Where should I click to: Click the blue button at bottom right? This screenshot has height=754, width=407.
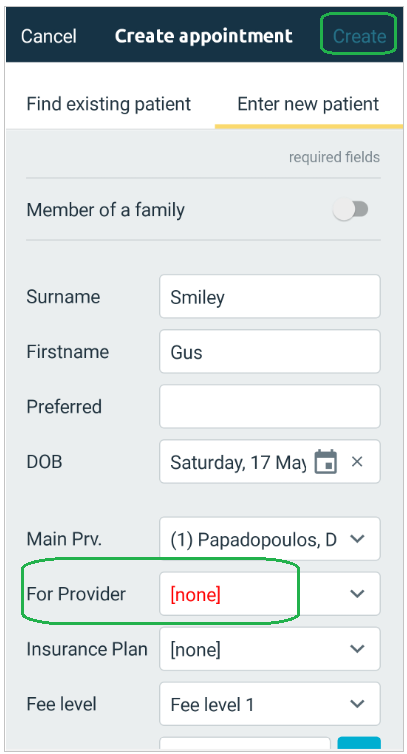[359, 743]
